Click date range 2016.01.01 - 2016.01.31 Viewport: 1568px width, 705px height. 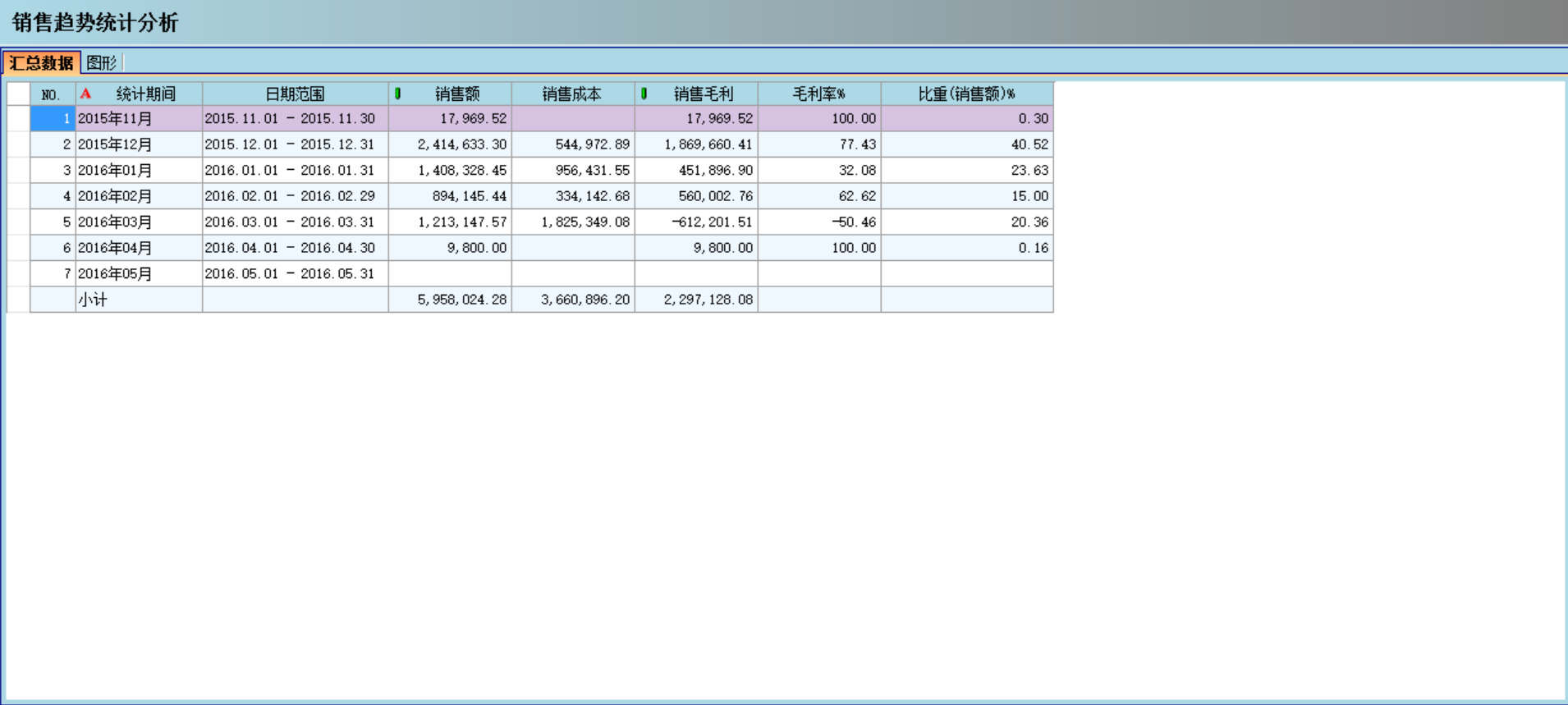296,170
